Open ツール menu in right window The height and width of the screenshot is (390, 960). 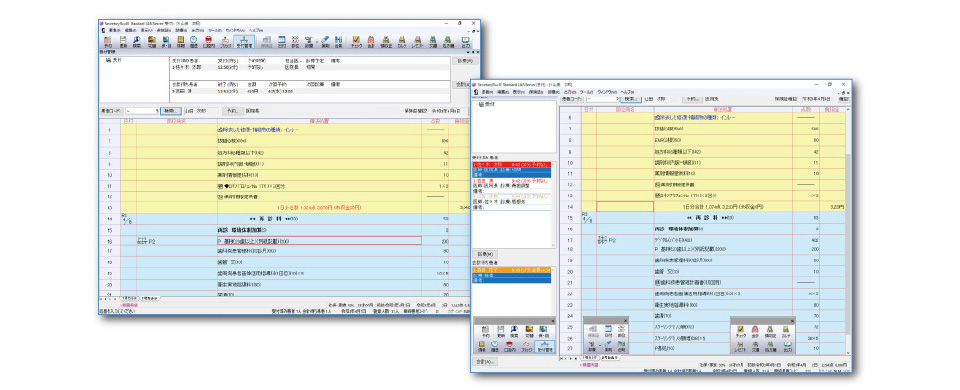click(587, 92)
